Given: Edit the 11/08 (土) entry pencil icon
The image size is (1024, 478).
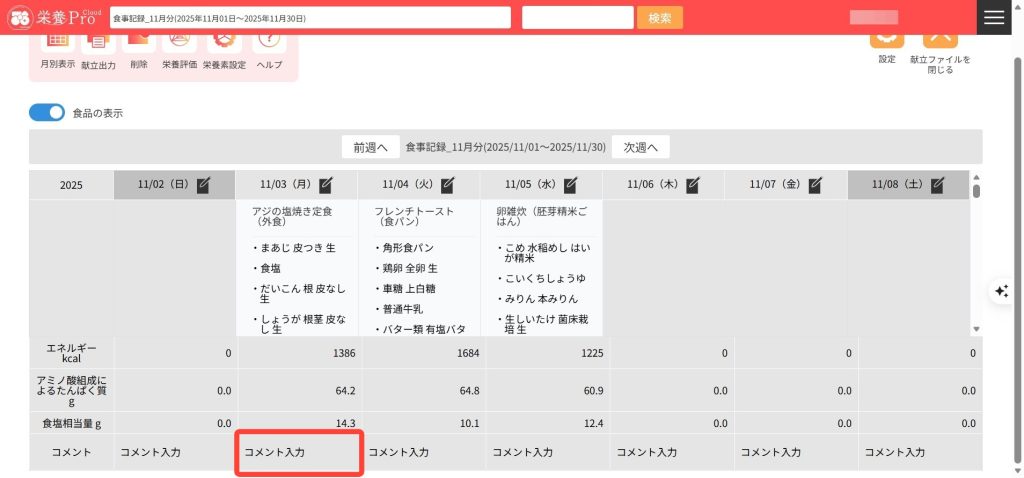Looking at the screenshot, I should click(x=937, y=185).
